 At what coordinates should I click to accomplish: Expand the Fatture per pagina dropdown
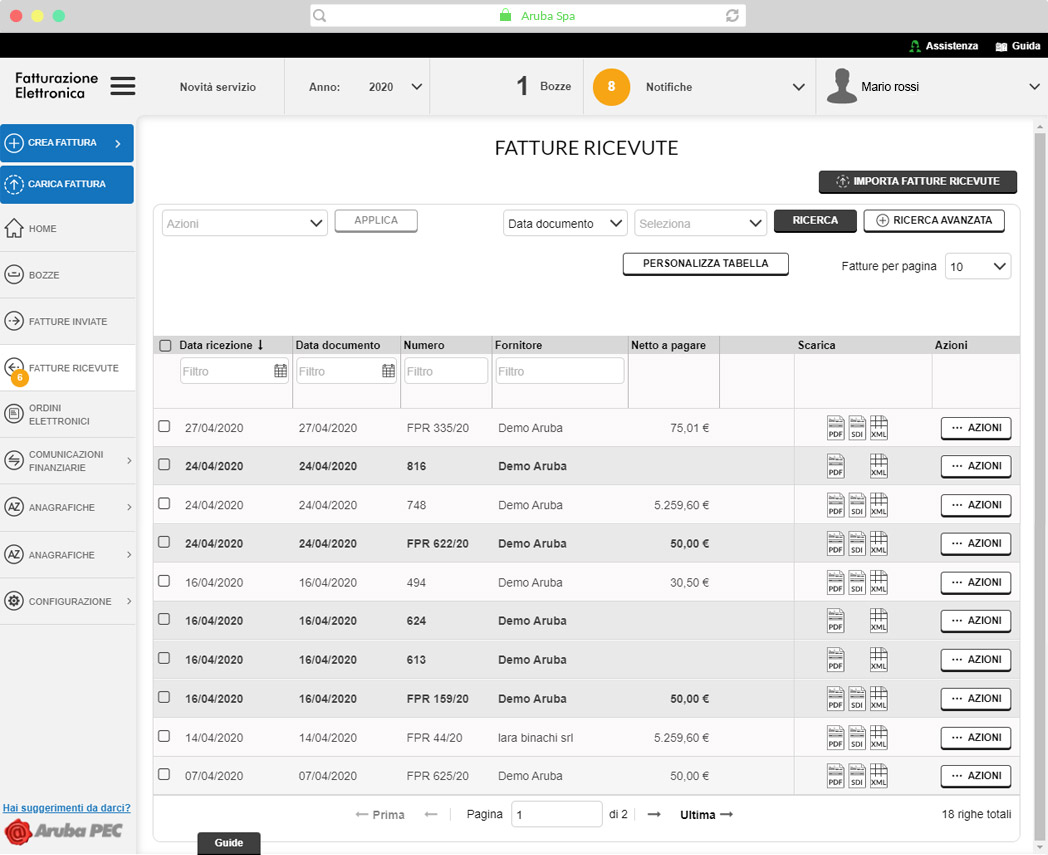pyautogui.click(x=977, y=267)
